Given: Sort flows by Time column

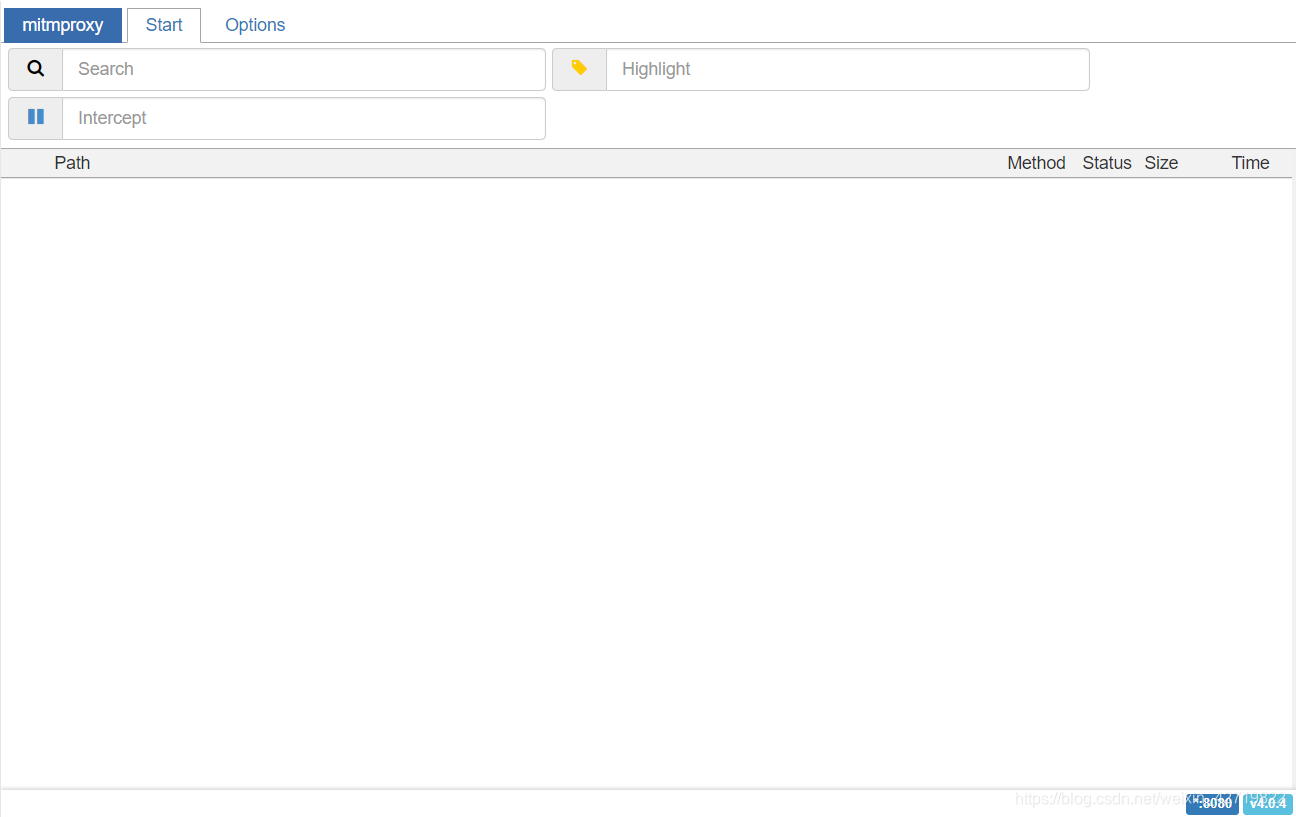Looking at the screenshot, I should coord(1250,163).
